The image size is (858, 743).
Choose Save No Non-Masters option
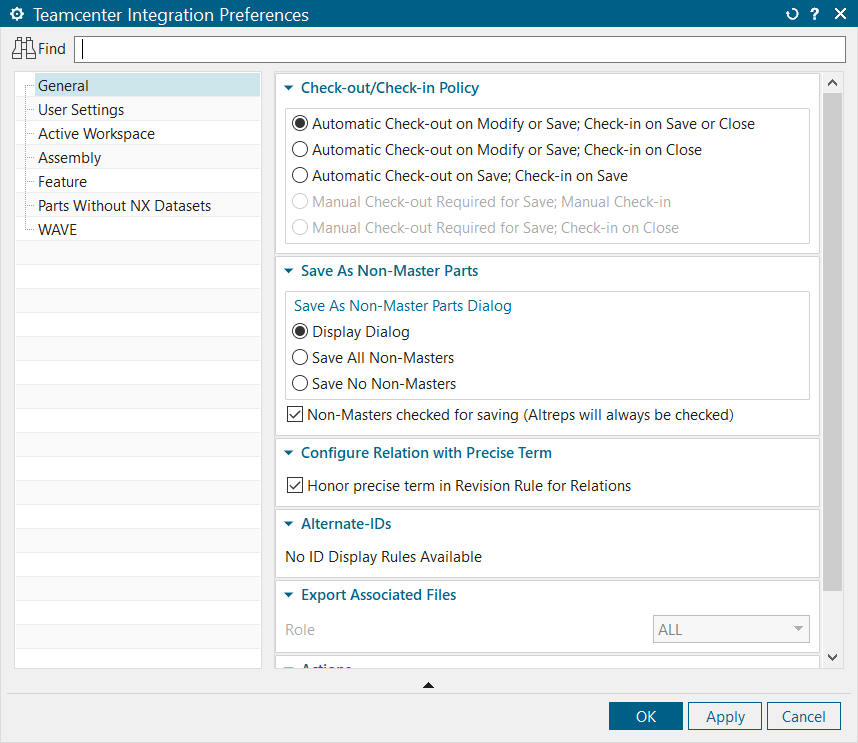[300, 383]
